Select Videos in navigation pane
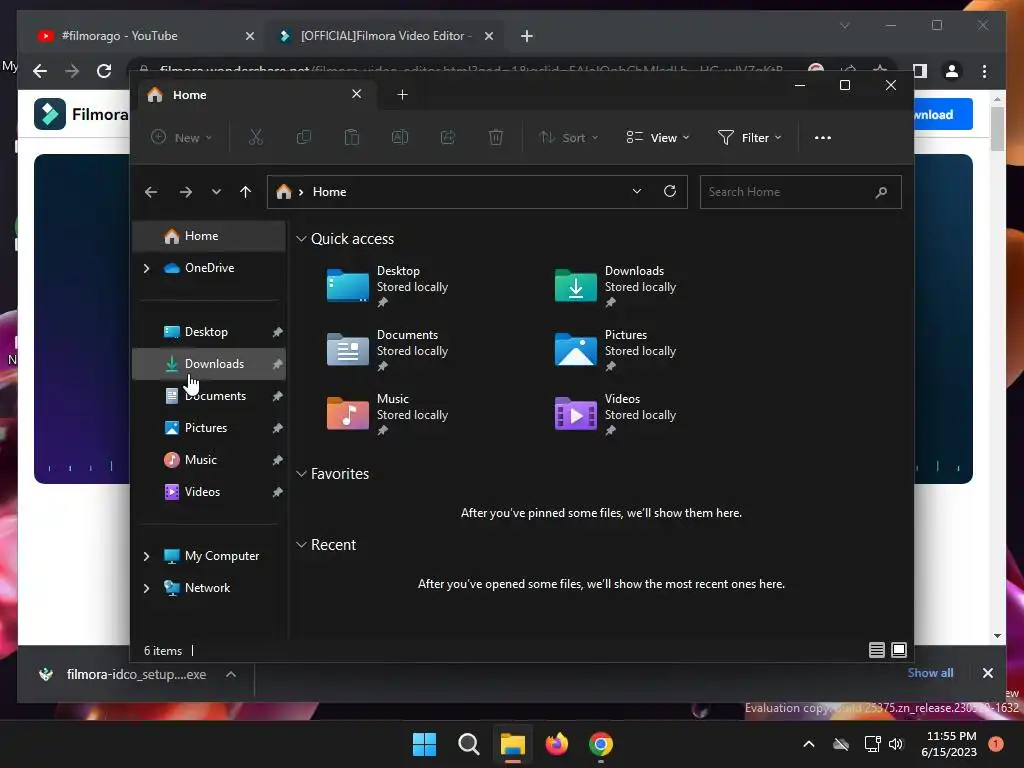 [209, 492]
